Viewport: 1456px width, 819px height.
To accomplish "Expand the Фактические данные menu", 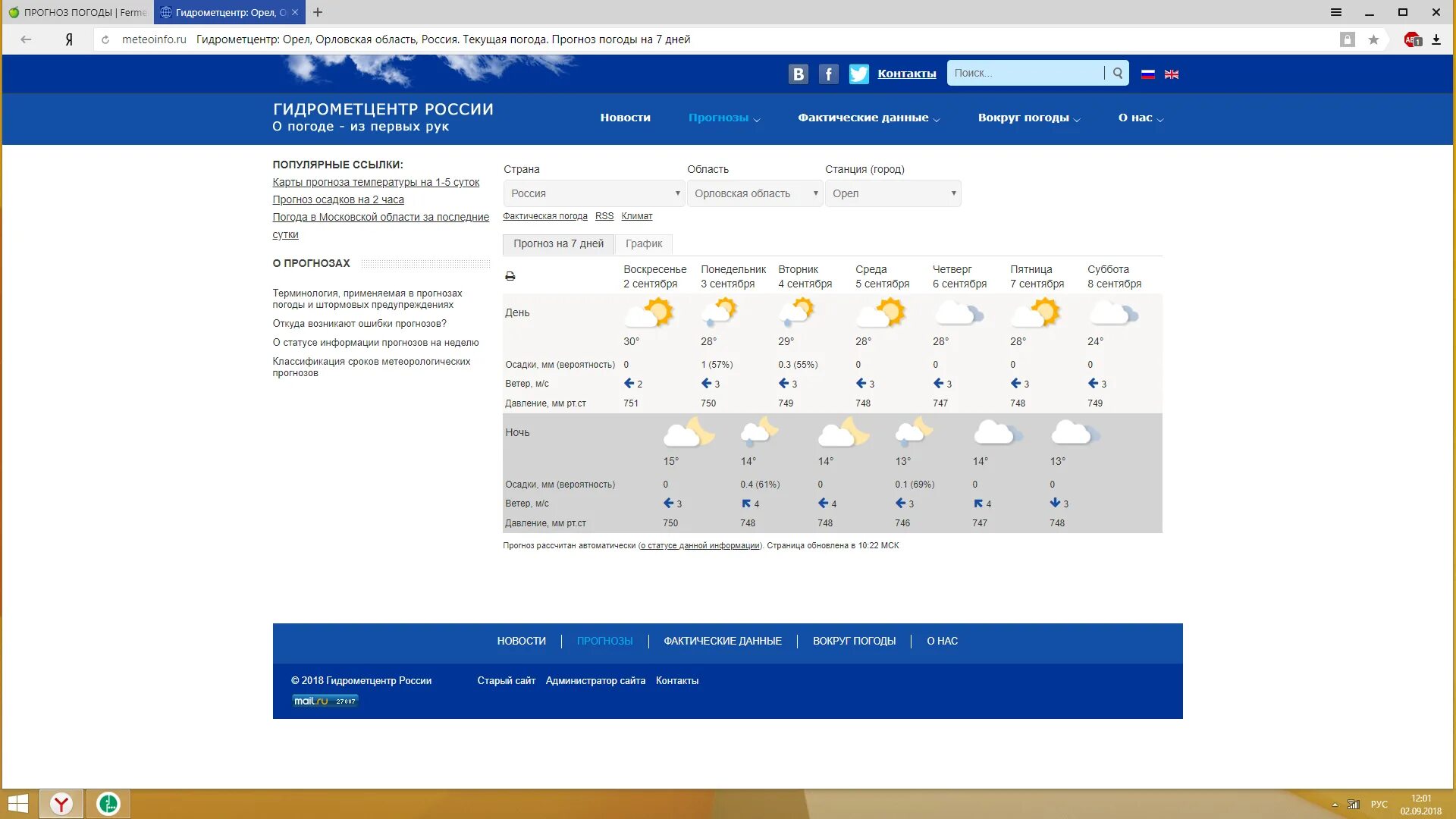I will coord(868,118).
